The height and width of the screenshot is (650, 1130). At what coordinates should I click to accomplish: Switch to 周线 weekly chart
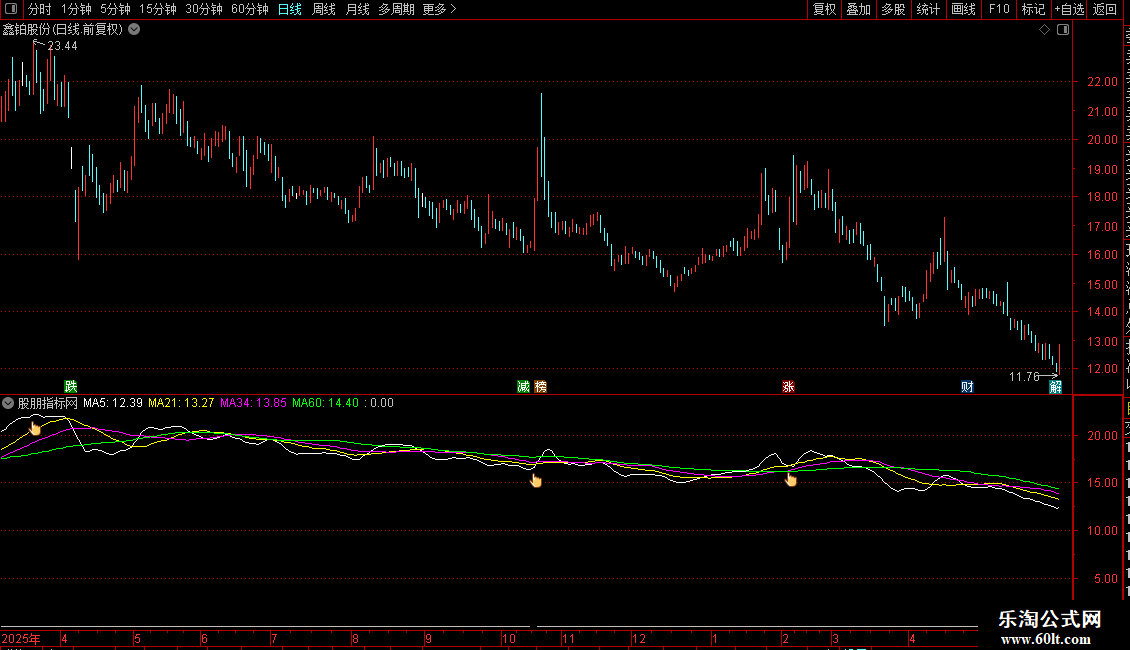324,9
